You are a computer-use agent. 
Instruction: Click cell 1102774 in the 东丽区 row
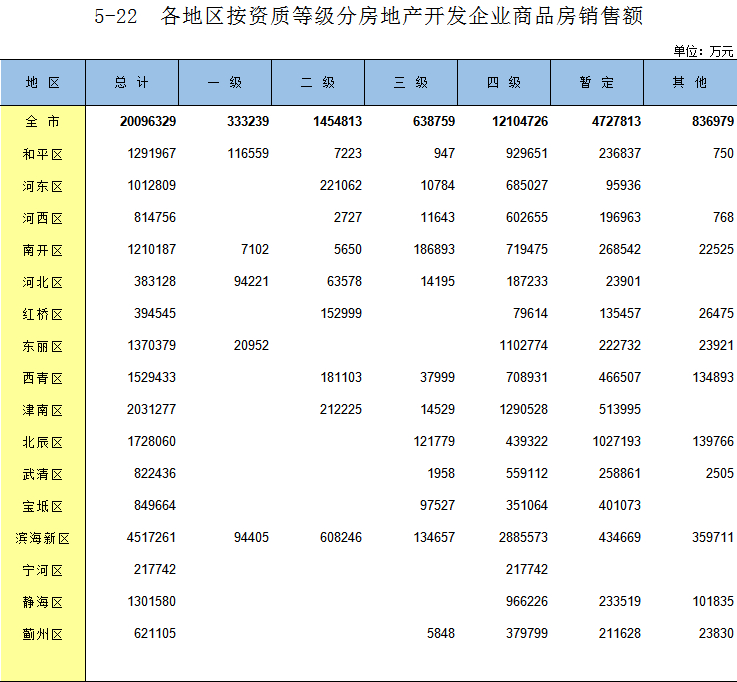pos(524,345)
